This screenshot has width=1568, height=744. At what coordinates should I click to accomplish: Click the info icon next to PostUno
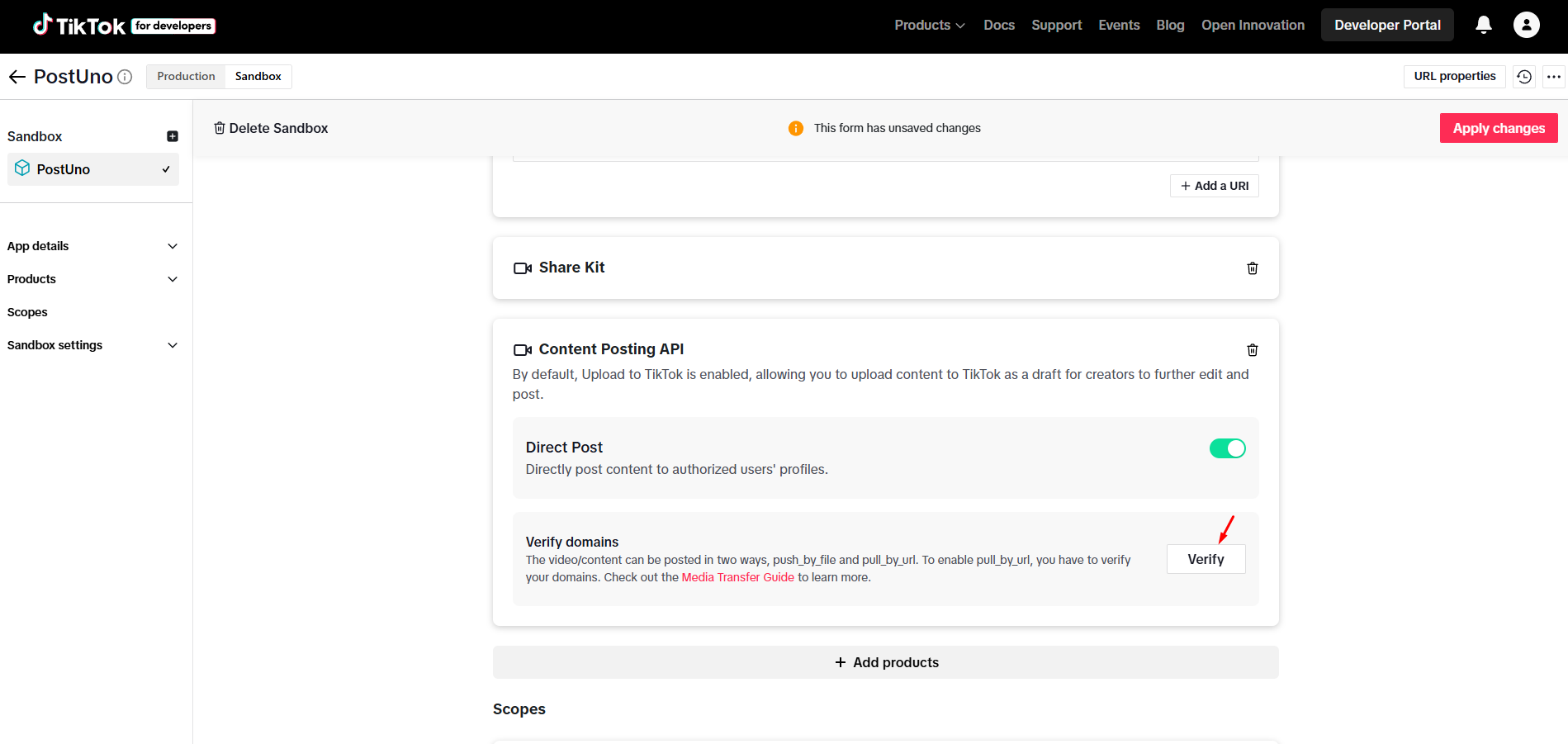pos(125,77)
